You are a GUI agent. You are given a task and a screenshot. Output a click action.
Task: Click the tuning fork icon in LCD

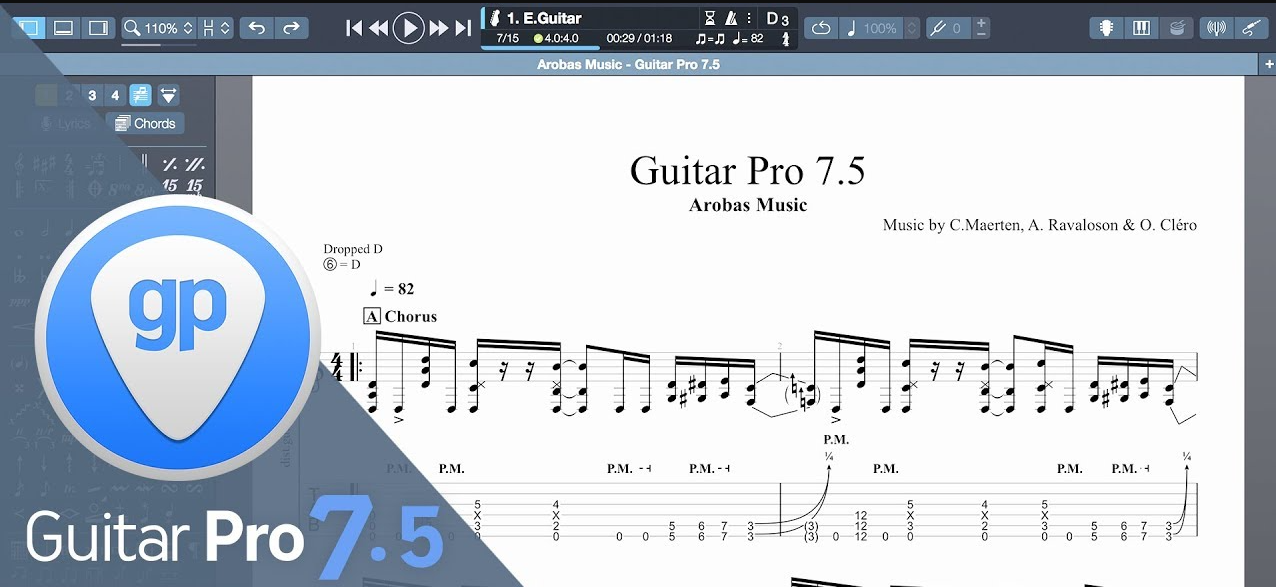tap(785, 39)
